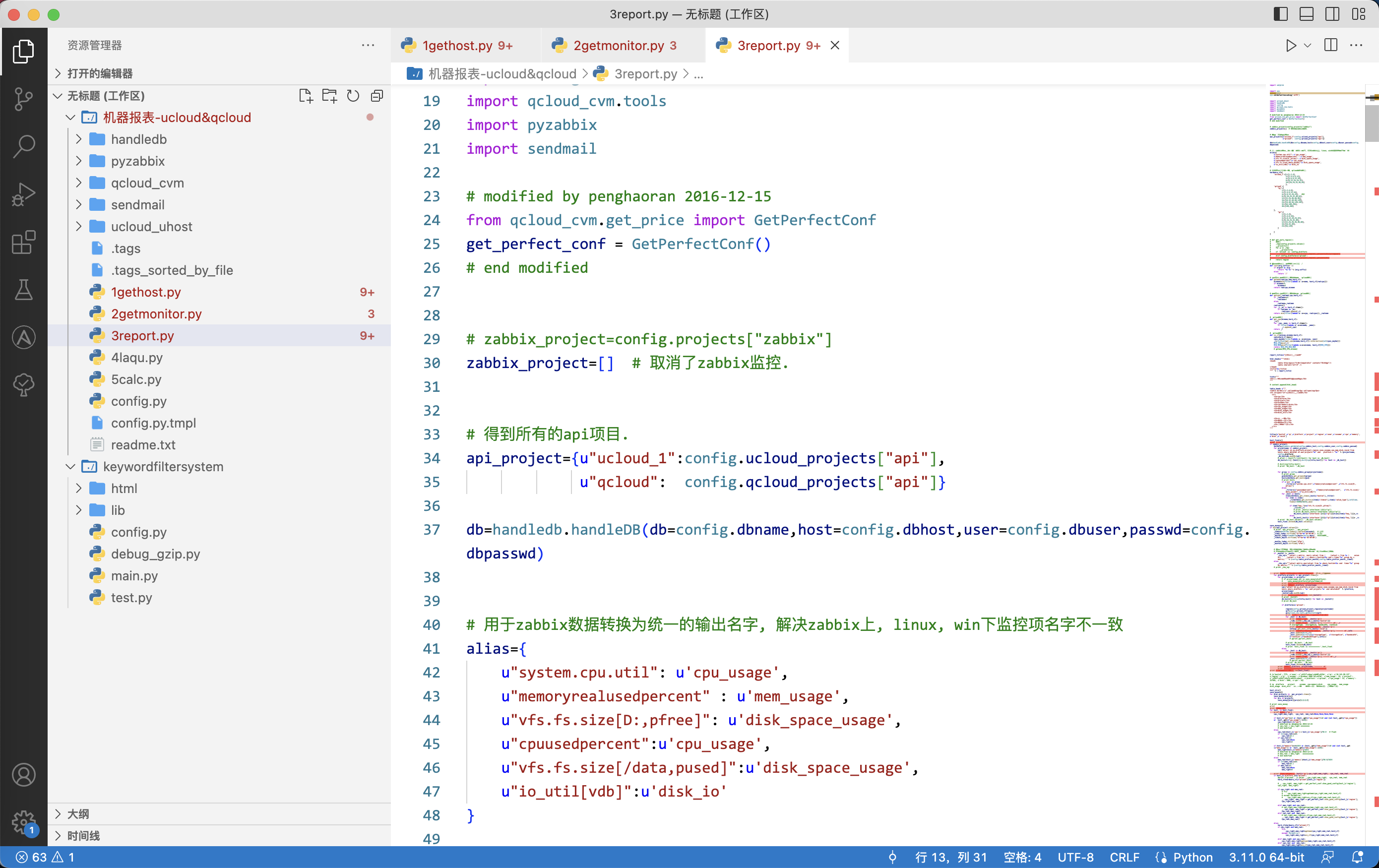Open run button dropdown arrow
Viewport: 1379px width, 868px height.
[1308, 45]
